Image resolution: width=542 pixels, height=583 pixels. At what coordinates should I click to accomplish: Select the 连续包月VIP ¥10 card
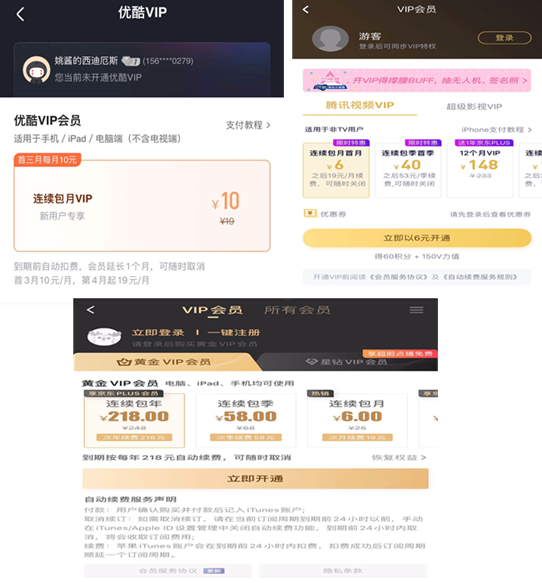tap(142, 206)
